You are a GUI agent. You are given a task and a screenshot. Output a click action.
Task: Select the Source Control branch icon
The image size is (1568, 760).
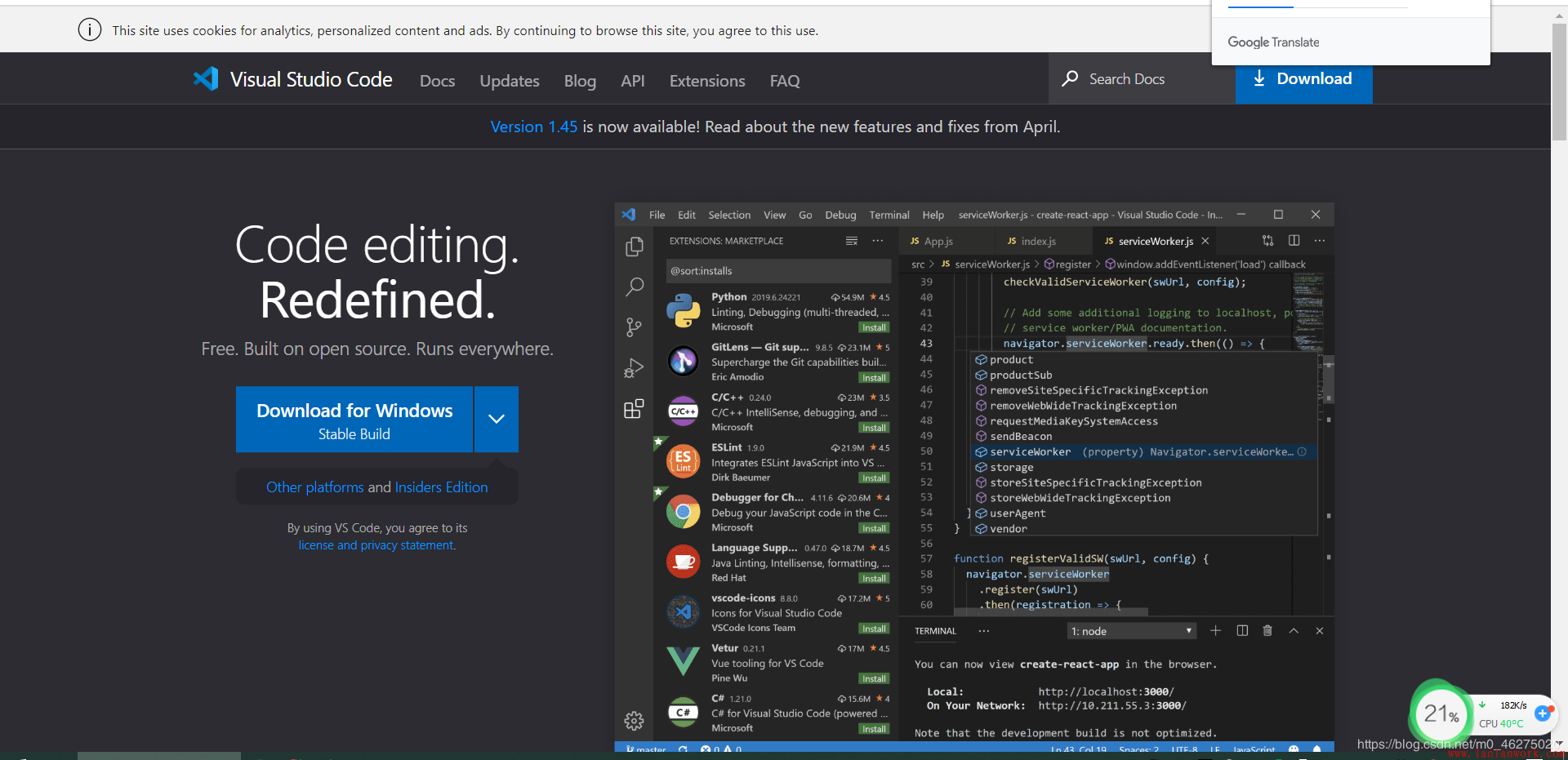point(634,327)
